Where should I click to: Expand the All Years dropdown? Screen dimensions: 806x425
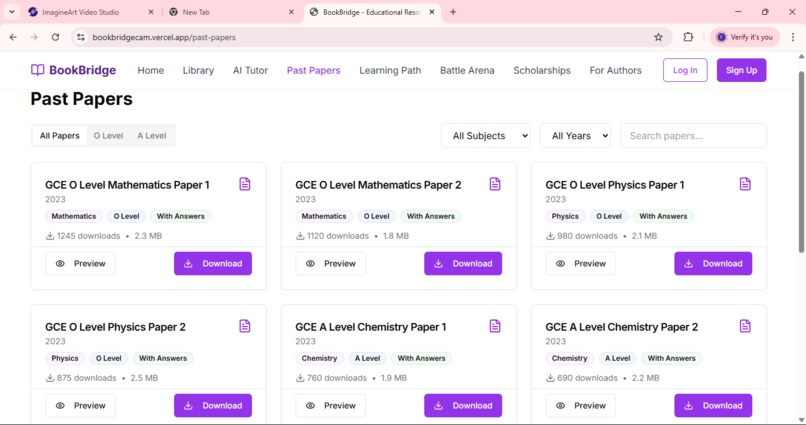click(575, 136)
